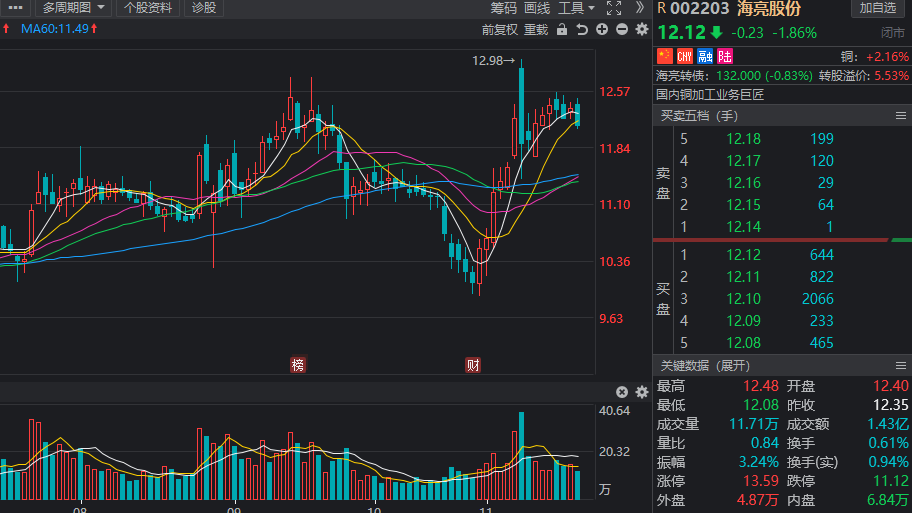Image resolution: width=912 pixels, height=513 pixels.
Task: Click the undo arrow icon above chart
Action: point(582,29)
